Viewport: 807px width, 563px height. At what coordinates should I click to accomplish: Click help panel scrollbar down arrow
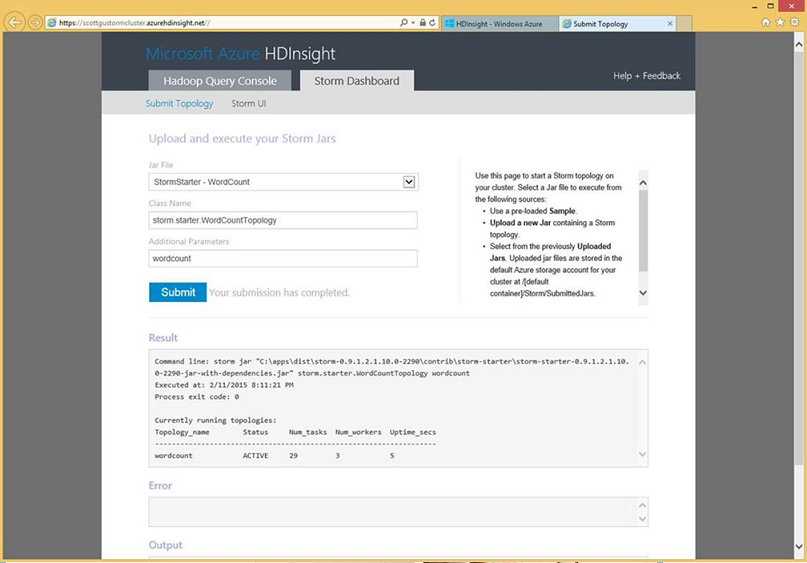643,292
